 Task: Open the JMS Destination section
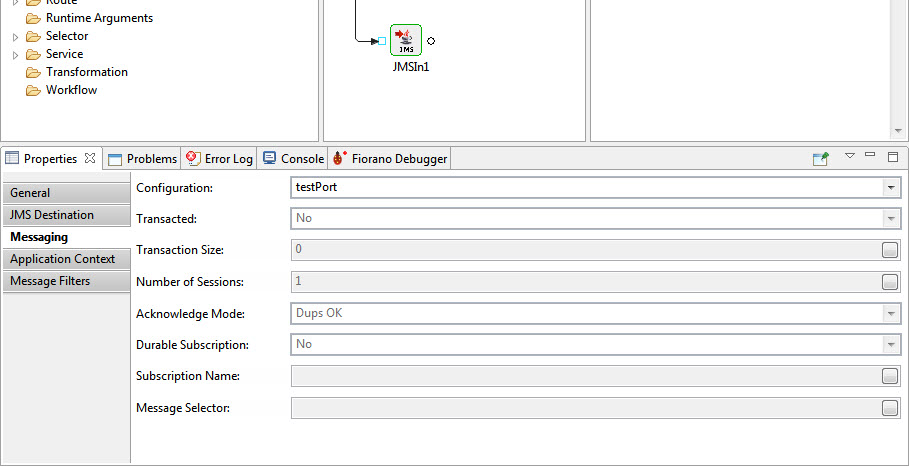52,215
